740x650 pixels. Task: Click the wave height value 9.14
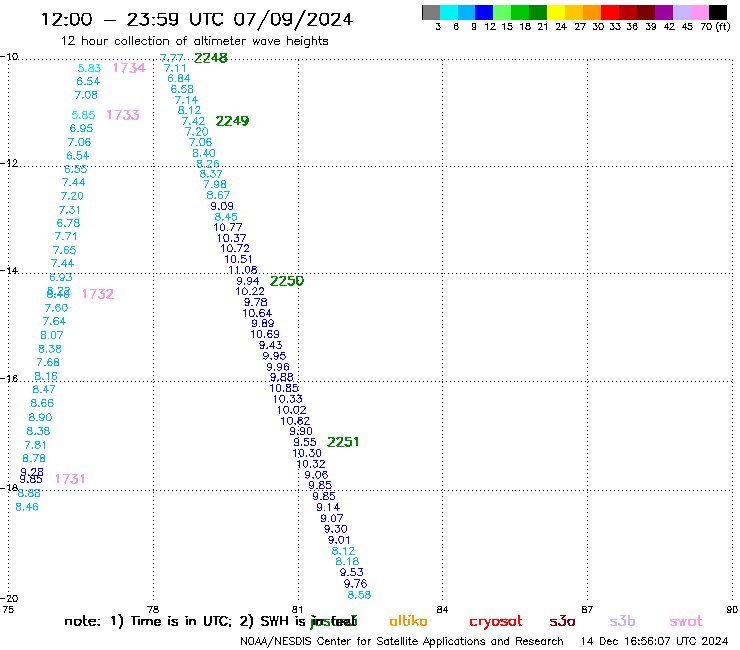pos(328,507)
